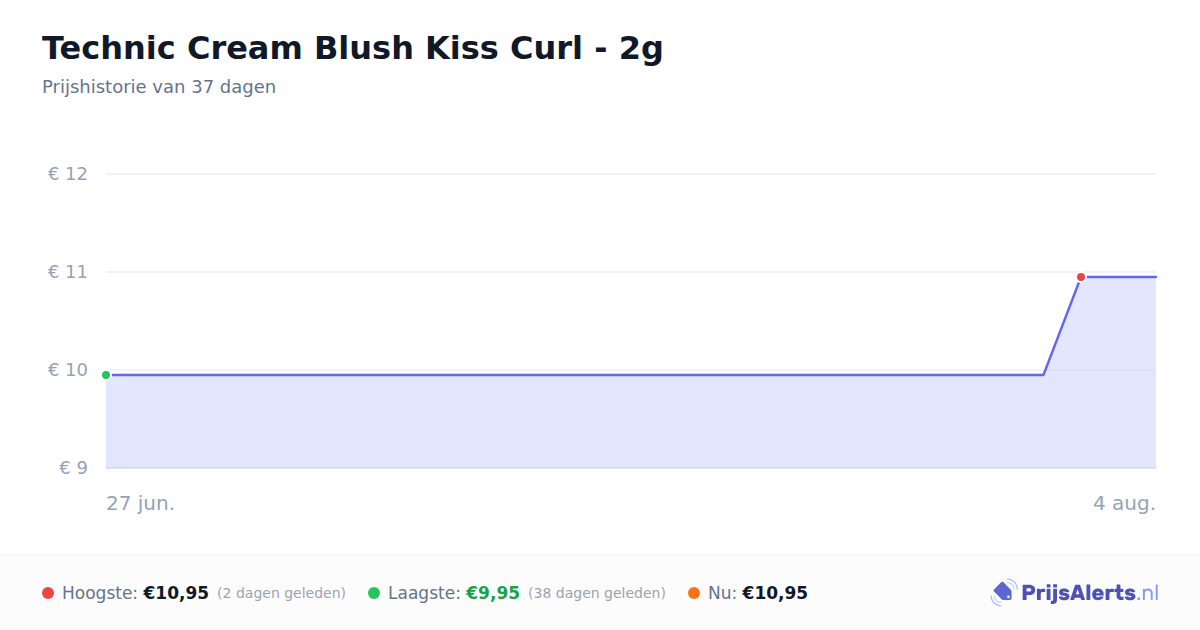This screenshot has width=1200, height=630.
Task: Click the green Laagste legend dot
Action: click(374, 593)
